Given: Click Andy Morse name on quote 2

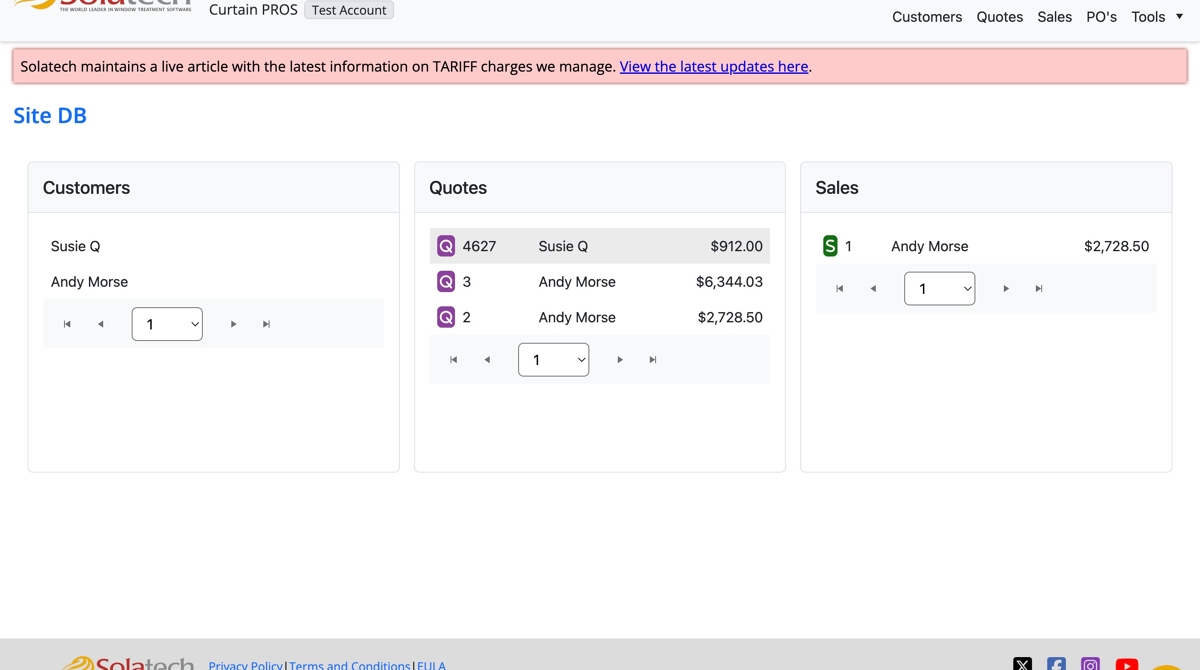Looking at the screenshot, I should pos(577,318).
